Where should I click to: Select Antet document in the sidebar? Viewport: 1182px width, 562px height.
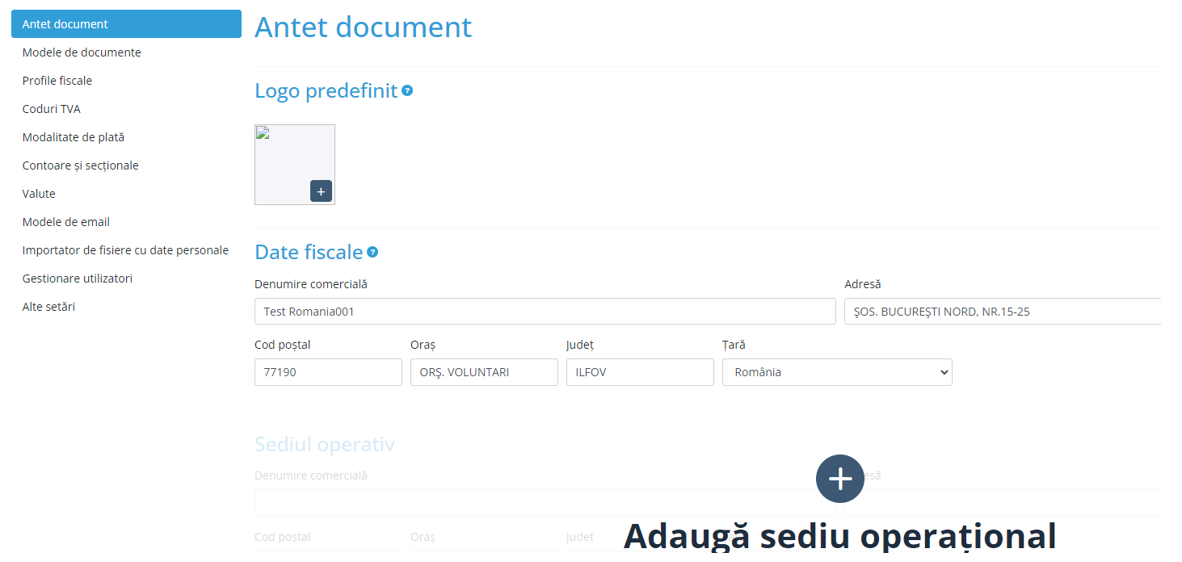126,24
